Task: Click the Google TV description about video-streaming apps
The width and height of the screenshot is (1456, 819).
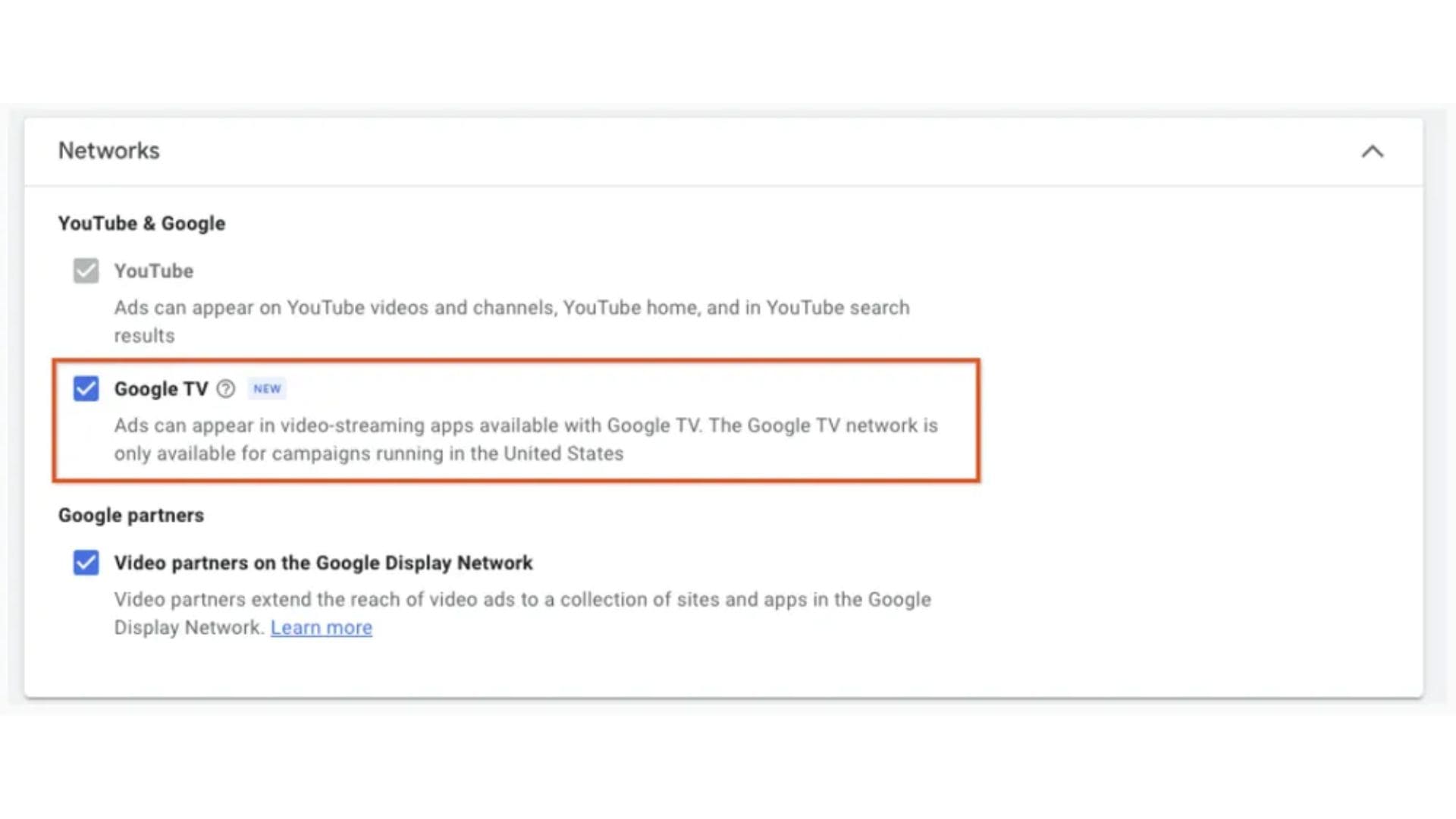Action: (x=525, y=425)
